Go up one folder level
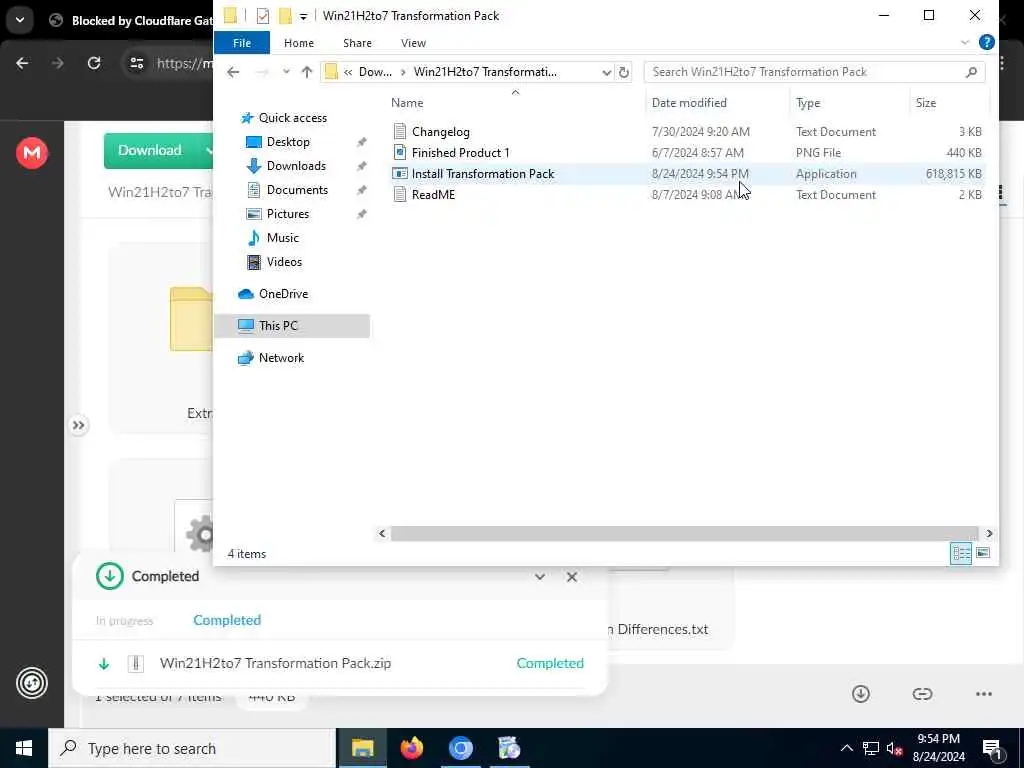Viewport: 1024px width, 768px height. tap(307, 72)
